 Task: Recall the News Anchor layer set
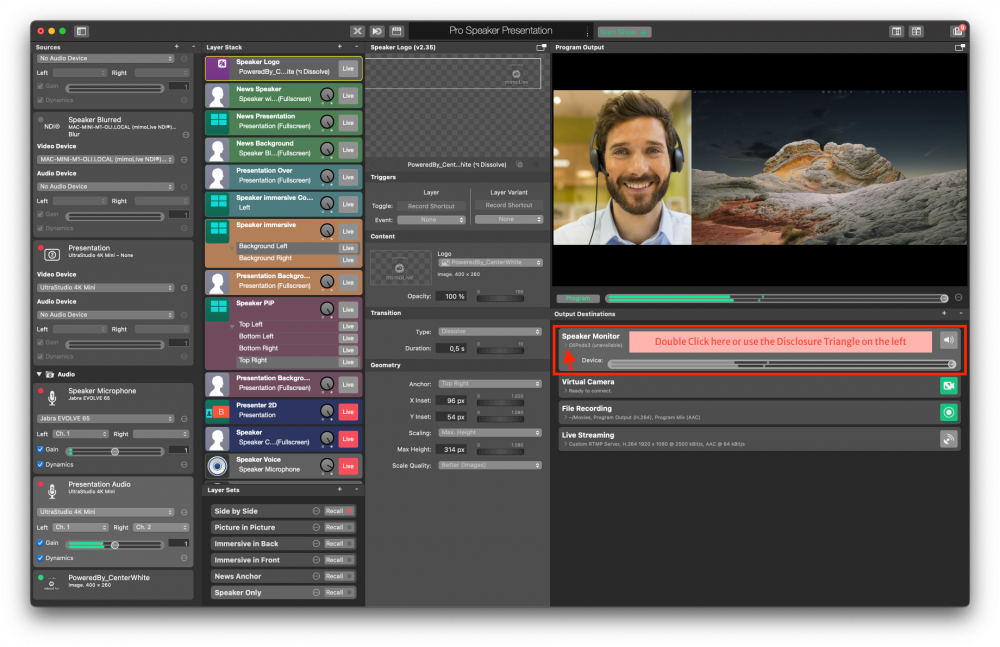pos(339,576)
